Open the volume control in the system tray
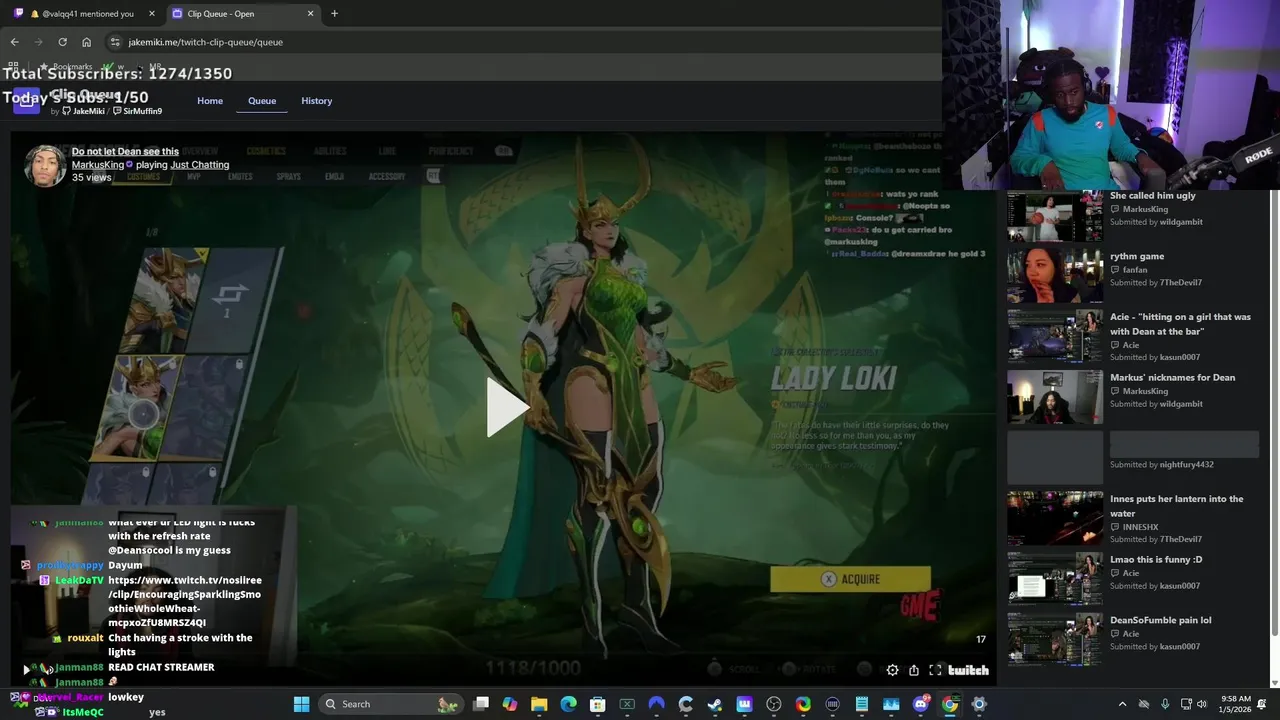This screenshot has width=1280, height=720. (x=1201, y=704)
